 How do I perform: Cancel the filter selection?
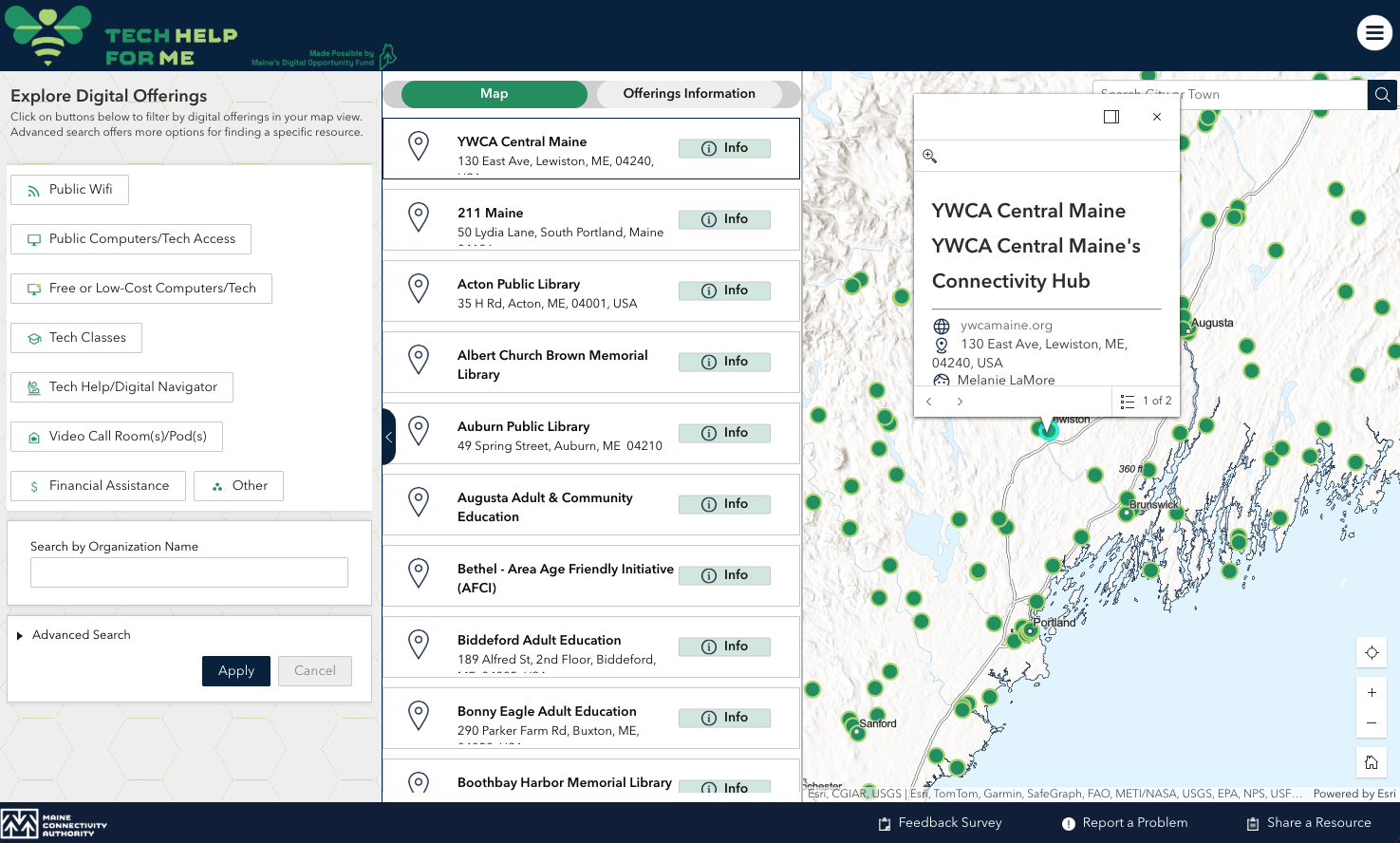pos(315,671)
